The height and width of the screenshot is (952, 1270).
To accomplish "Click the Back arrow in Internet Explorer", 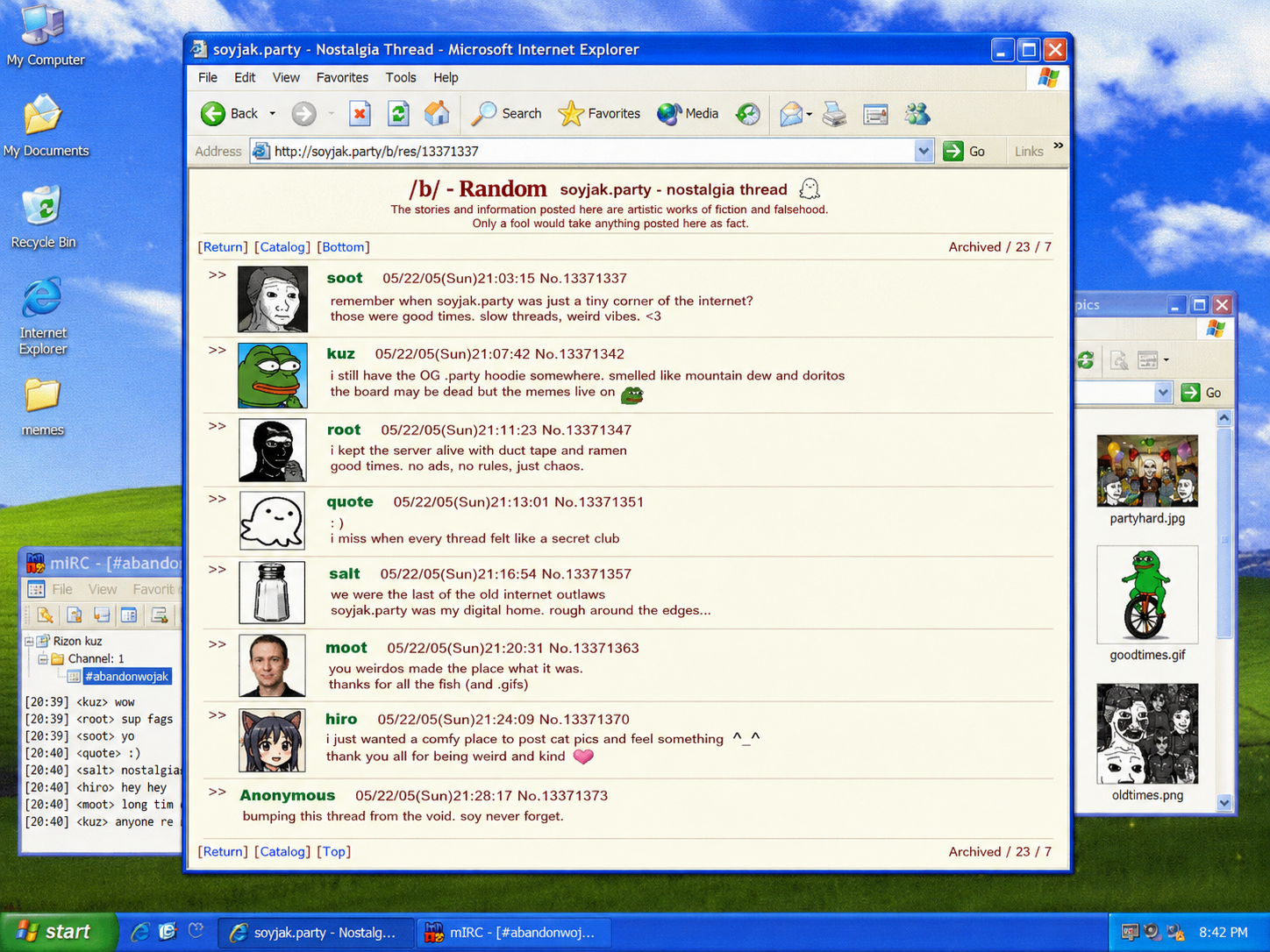I will pyautogui.click(x=213, y=114).
